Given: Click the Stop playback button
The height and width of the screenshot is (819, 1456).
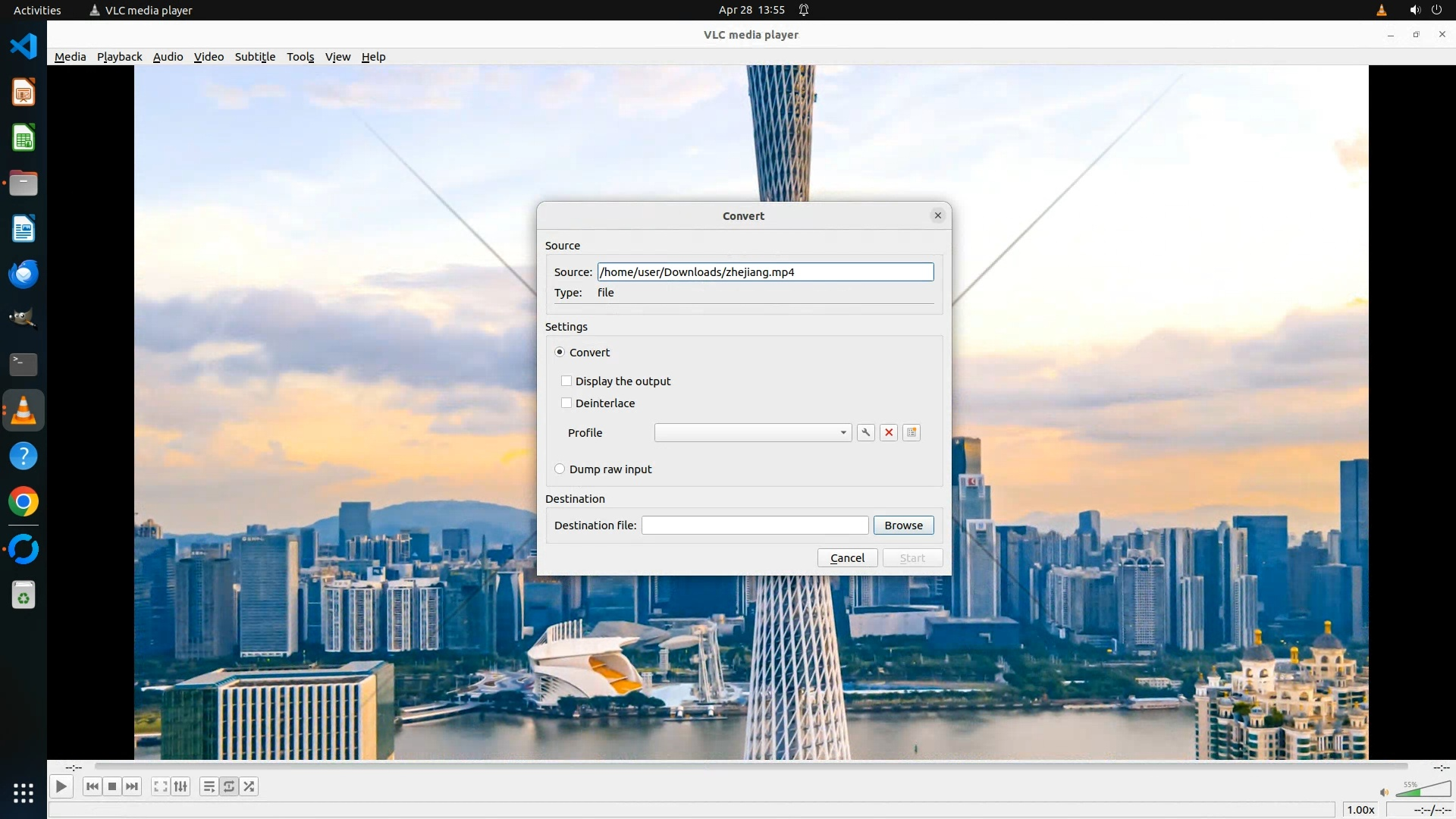Looking at the screenshot, I should tap(112, 786).
